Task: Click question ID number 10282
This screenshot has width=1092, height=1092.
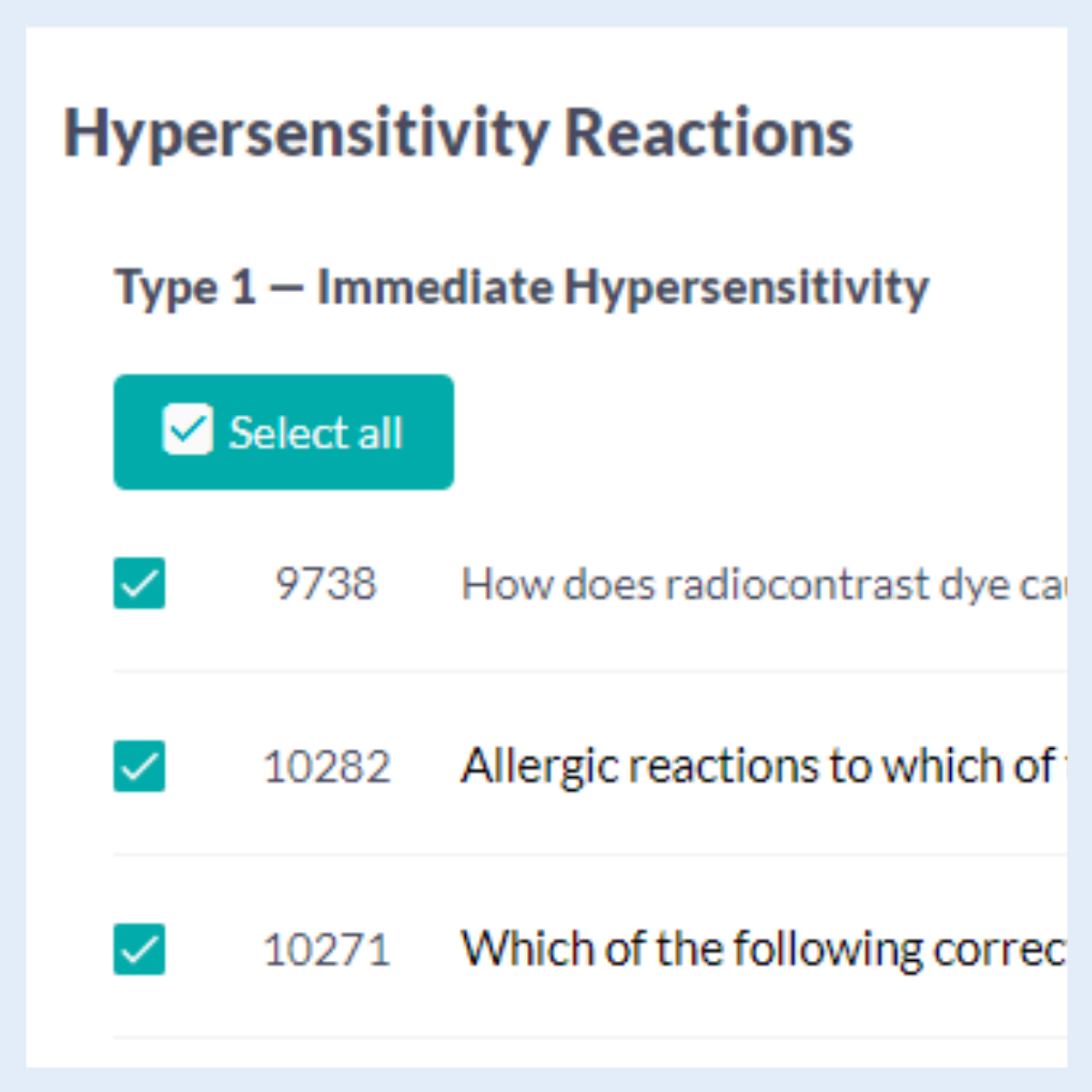Action: point(327,766)
